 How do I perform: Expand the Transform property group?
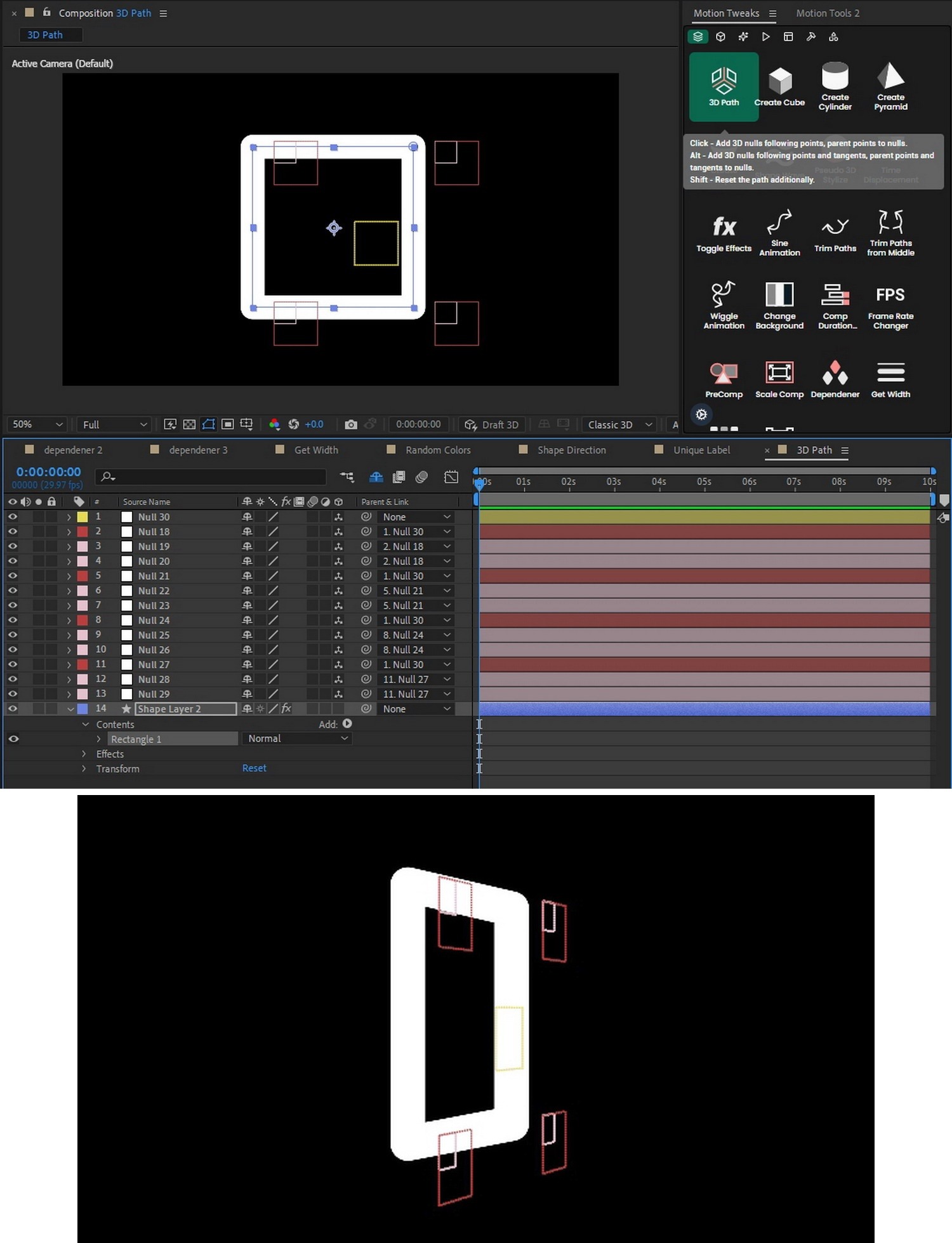pyautogui.click(x=84, y=768)
